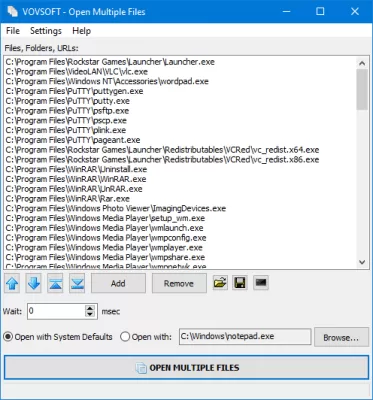Select the vc_redist.x64.exe entry
Image resolution: width=373 pixels, height=400 pixels.
162,150
